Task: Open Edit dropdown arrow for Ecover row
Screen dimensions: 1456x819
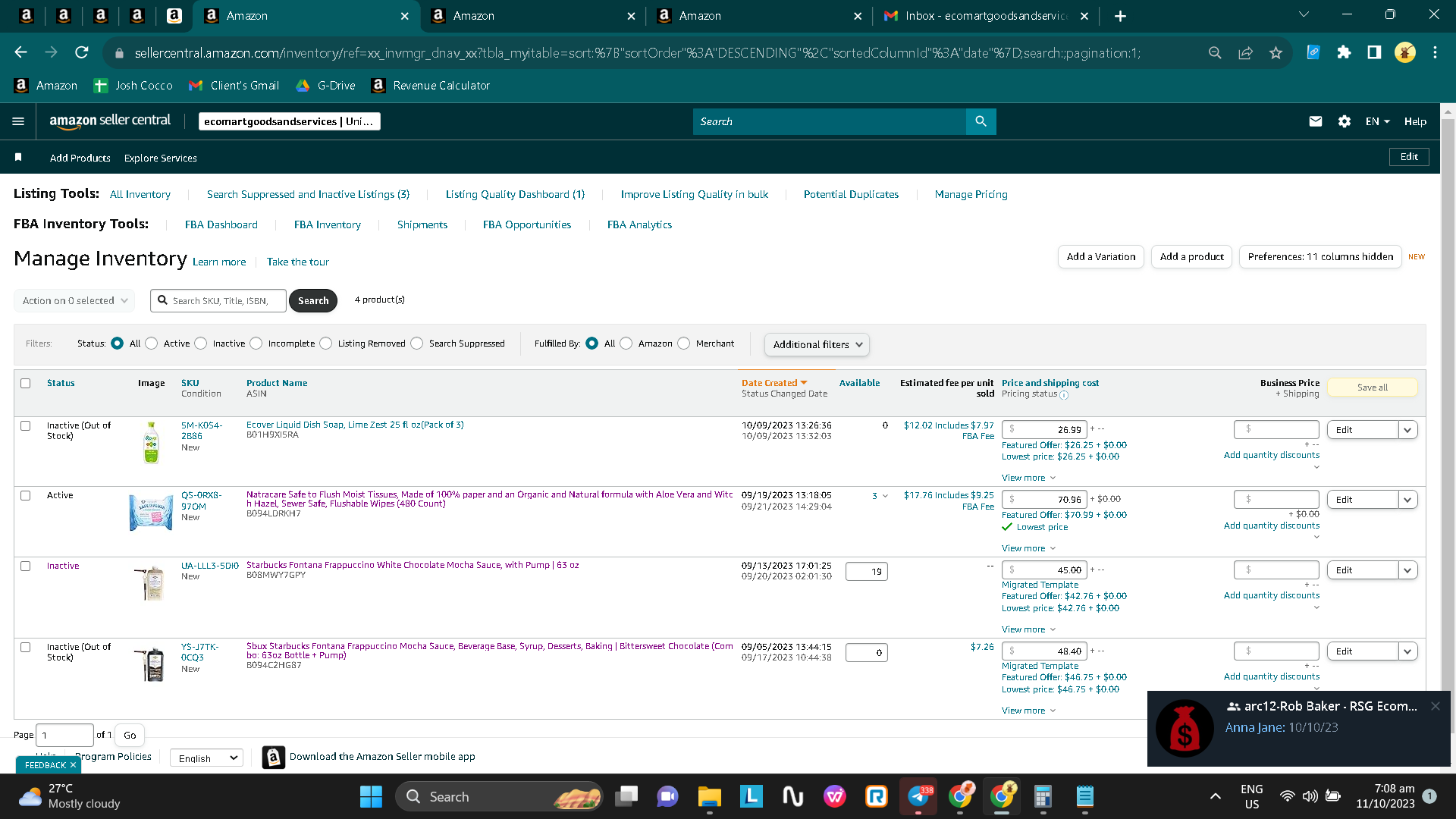Action: click(1407, 429)
